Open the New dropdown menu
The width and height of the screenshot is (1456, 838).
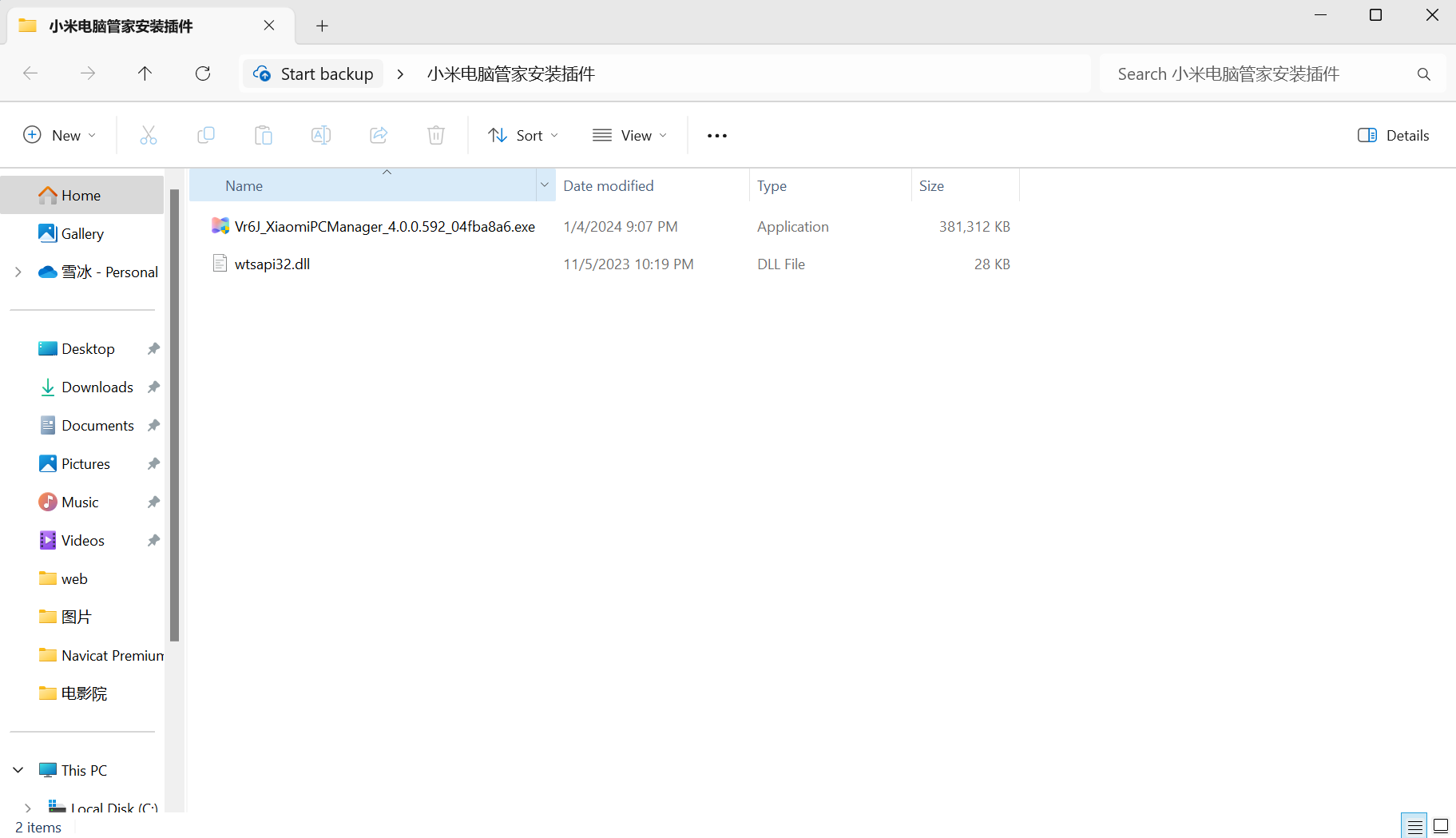tap(60, 135)
